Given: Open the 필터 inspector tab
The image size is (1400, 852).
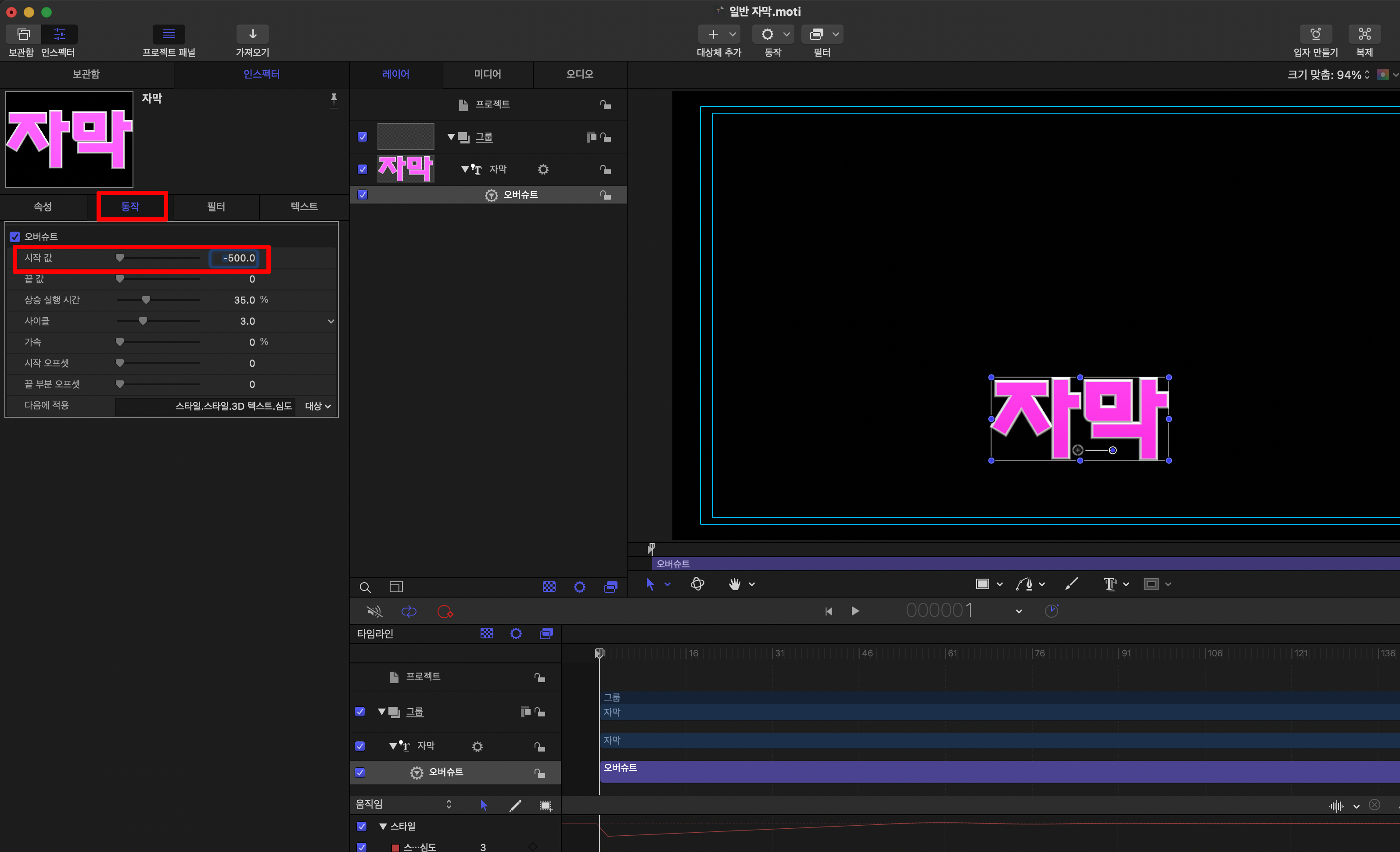Looking at the screenshot, I should 216,206.
